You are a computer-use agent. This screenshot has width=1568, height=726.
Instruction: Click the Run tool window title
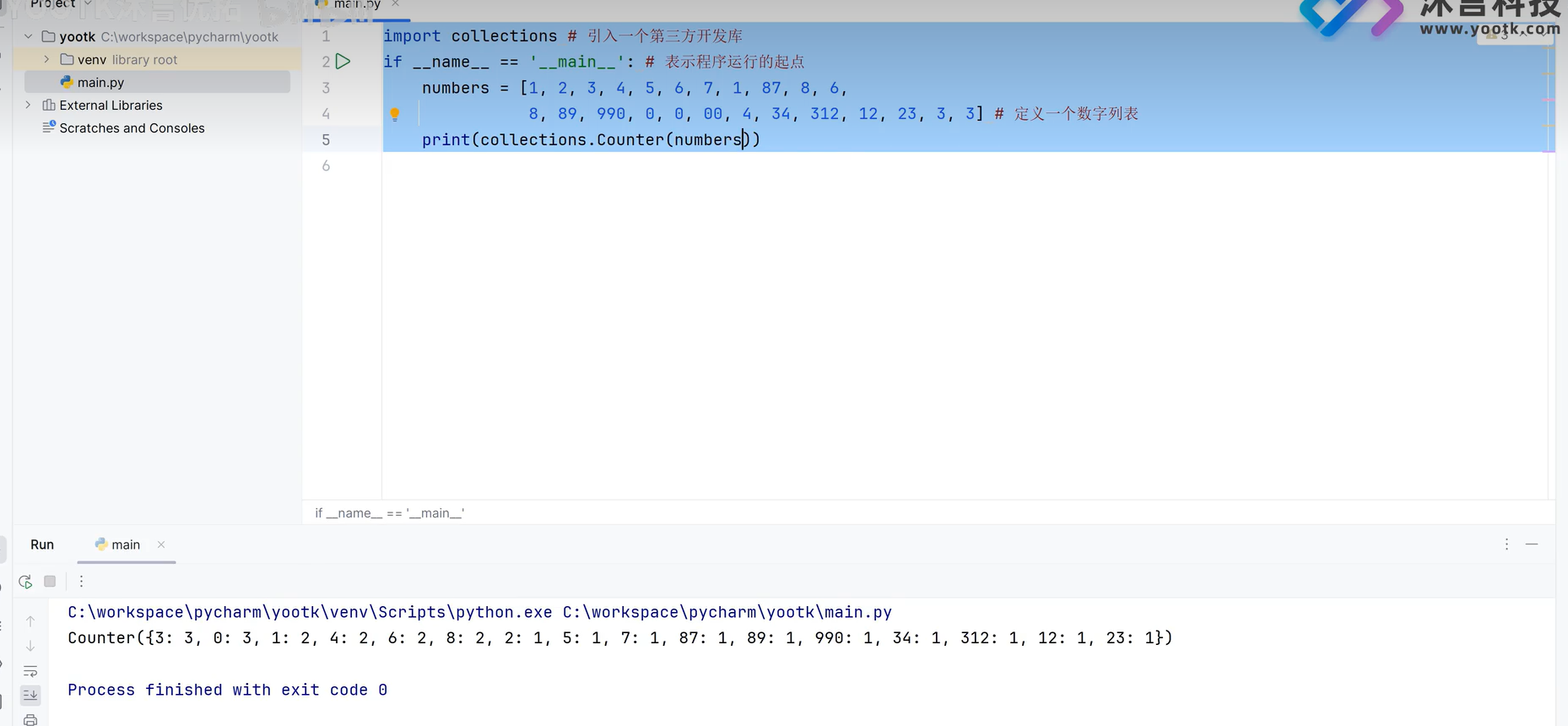click(42, 544)
